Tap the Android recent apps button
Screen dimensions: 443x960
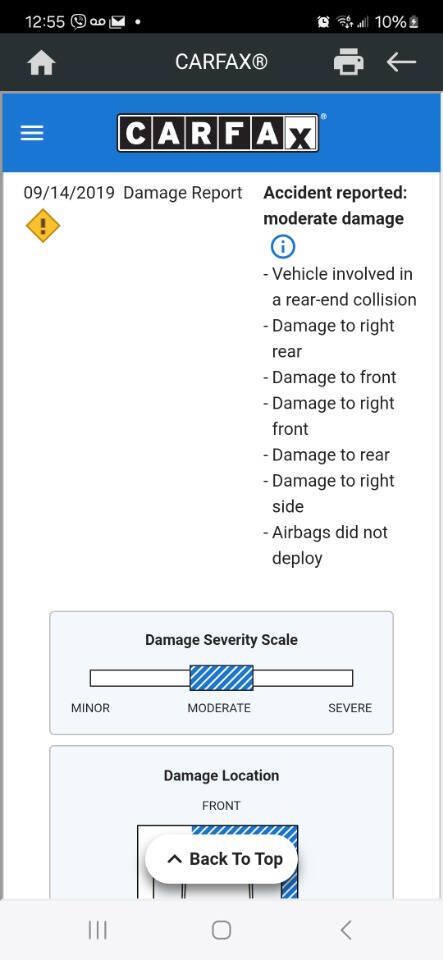(x=98, y=930)
